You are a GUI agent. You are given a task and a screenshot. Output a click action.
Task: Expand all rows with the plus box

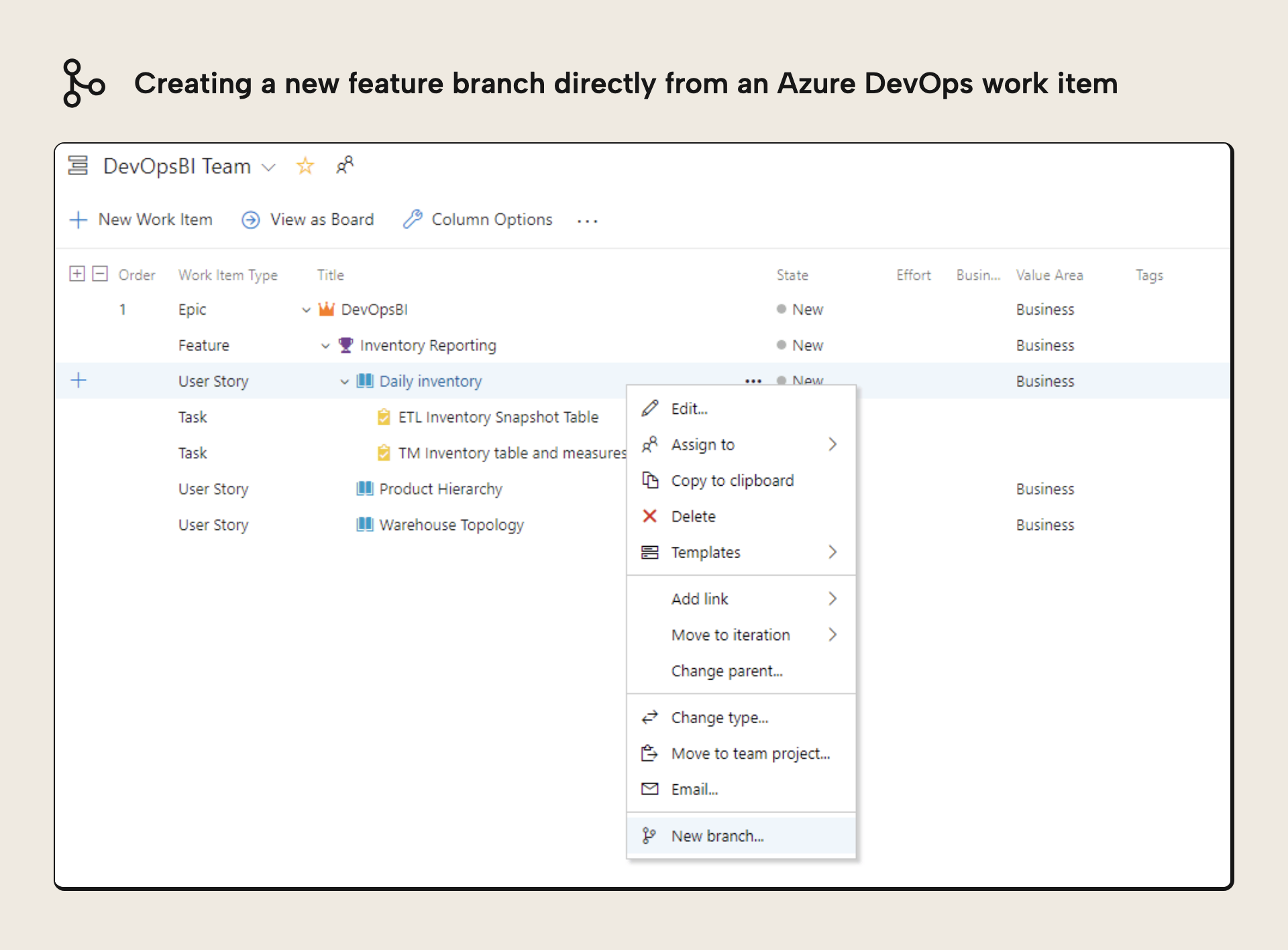click(x=77, y=274)
